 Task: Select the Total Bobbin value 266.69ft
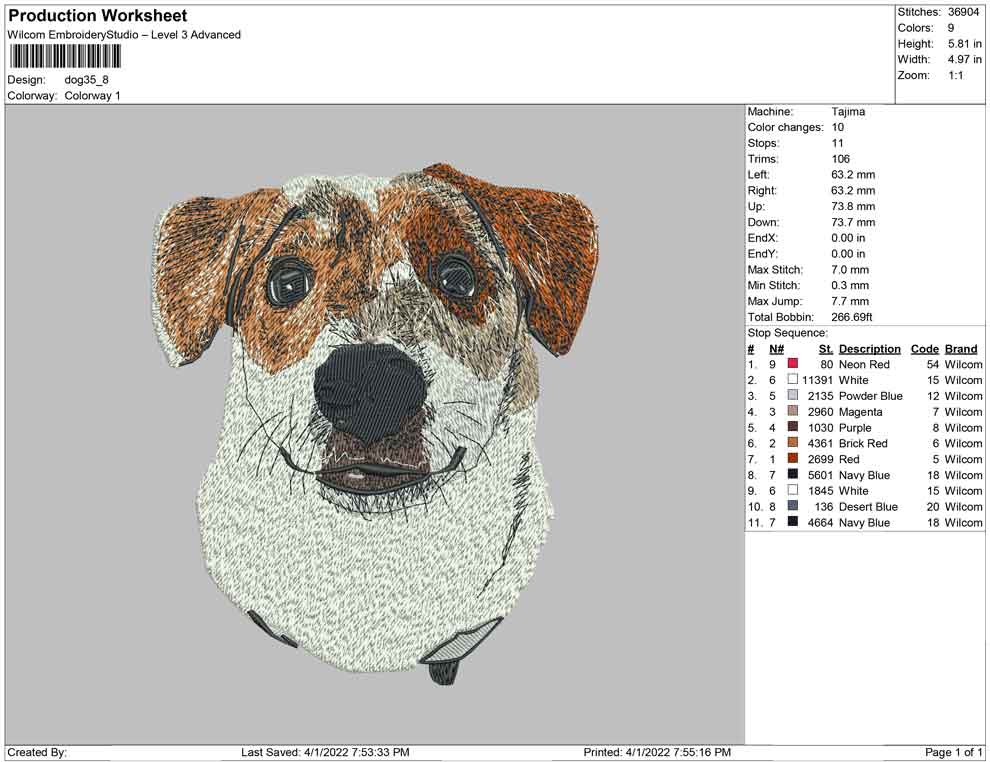click(x=852, y=317)
